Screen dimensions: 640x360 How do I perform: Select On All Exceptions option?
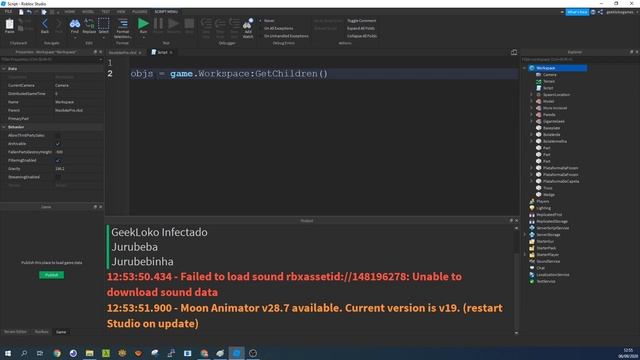click(x=278, y=28)
